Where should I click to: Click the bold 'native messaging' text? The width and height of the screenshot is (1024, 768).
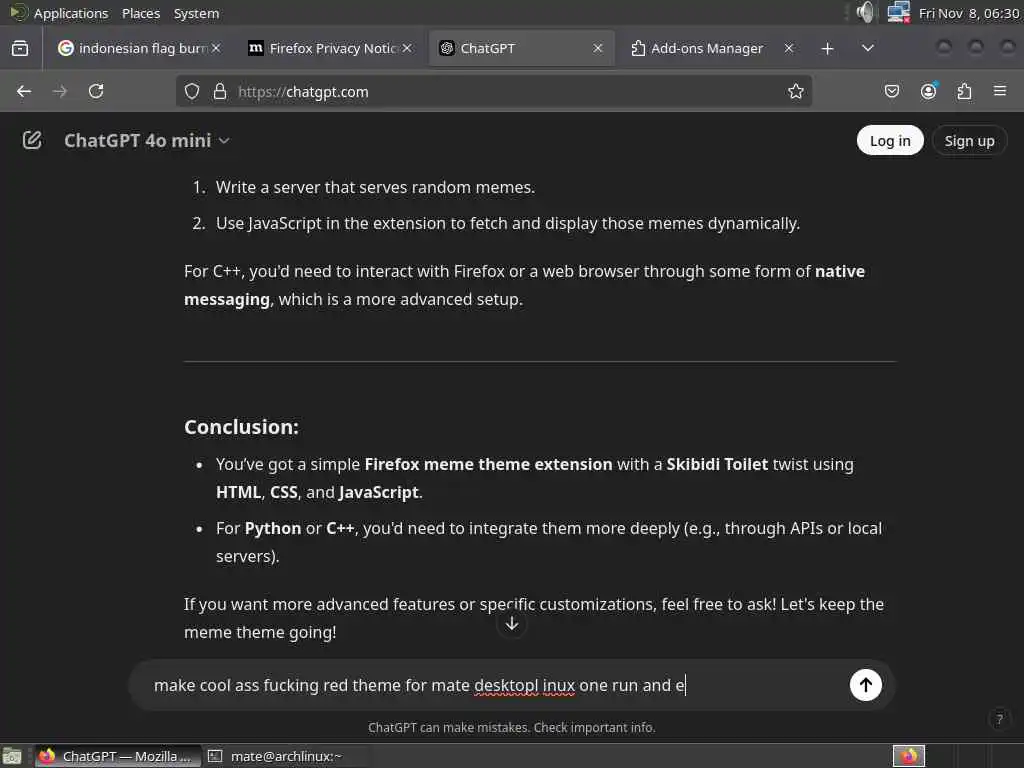(x=524, y=285)
